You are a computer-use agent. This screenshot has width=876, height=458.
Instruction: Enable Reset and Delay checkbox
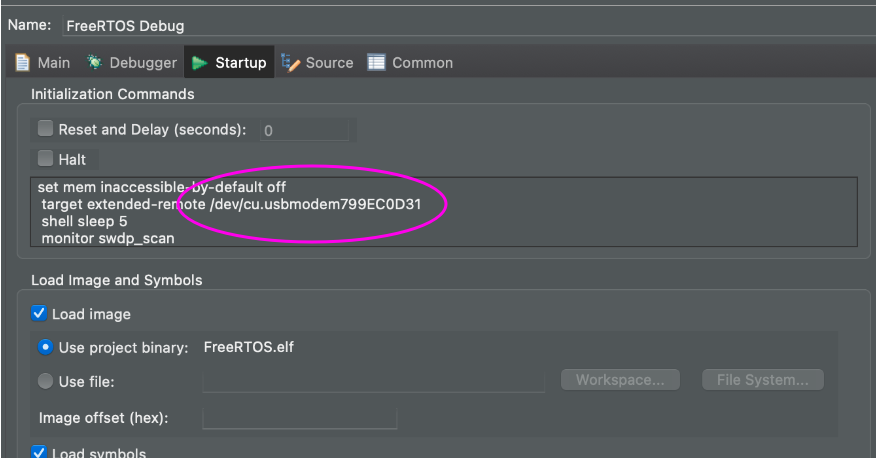click(45, 128)
